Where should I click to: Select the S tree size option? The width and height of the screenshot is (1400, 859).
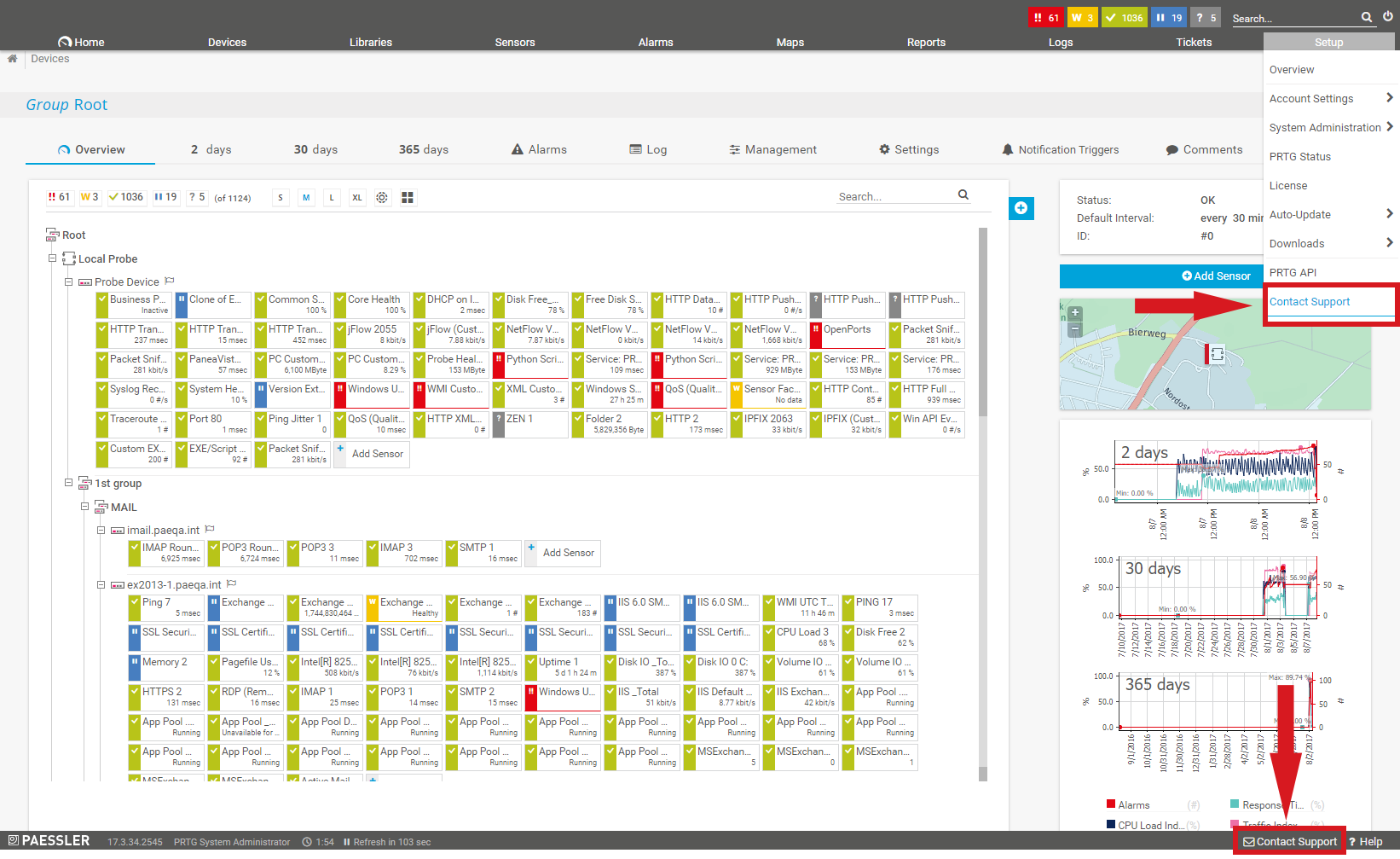pyautogui.click(x=281, y=198)
